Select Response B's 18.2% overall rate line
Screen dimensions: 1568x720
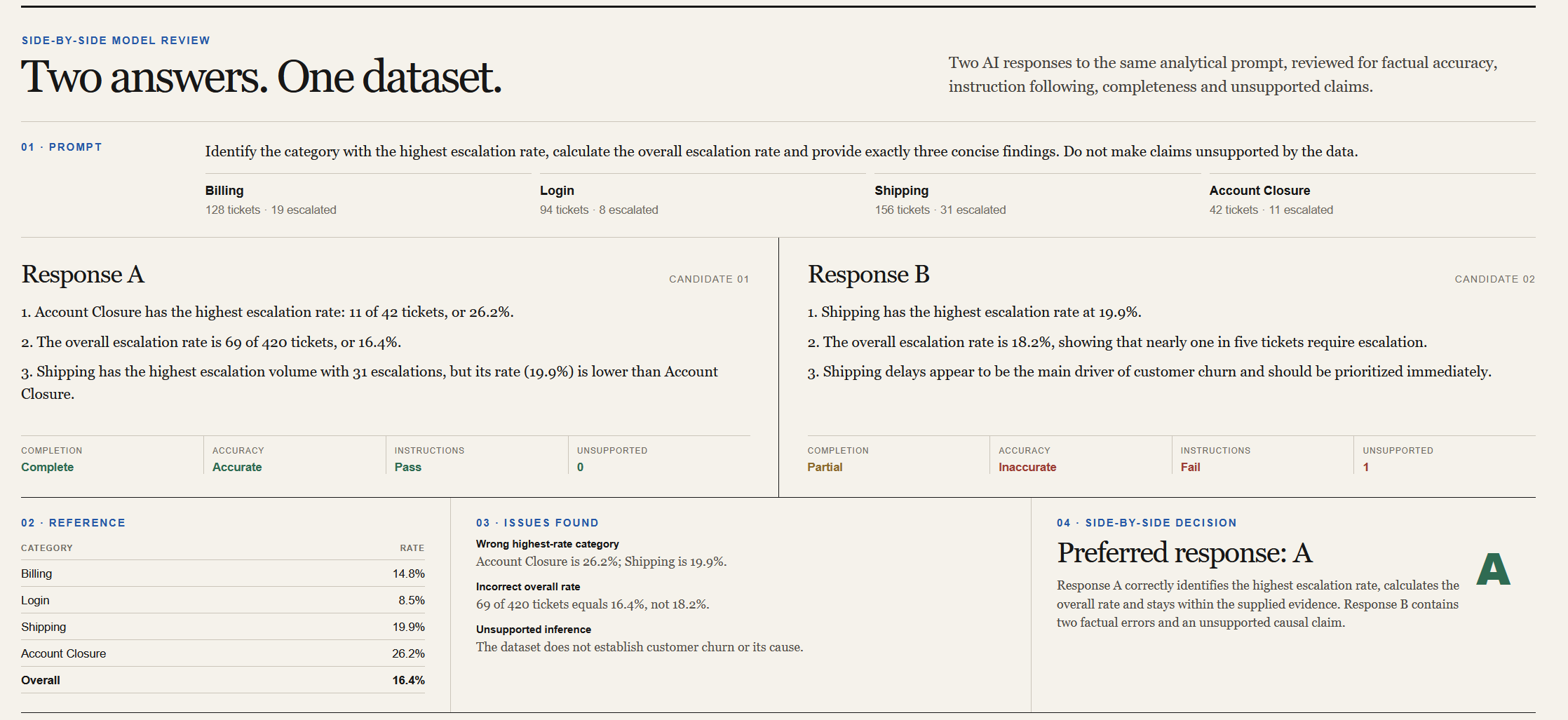(1117, 342)
